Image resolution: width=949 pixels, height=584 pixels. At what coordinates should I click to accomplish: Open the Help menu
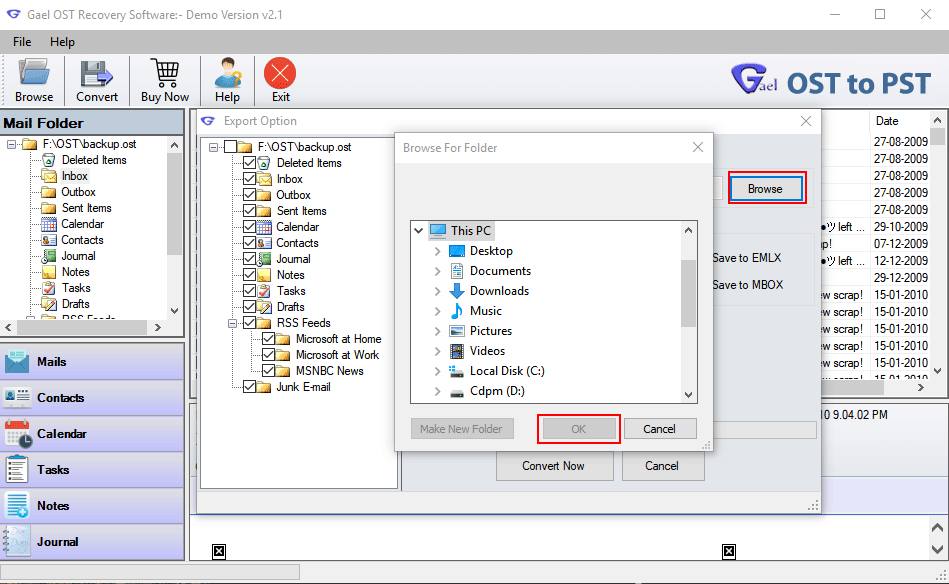(62, 42)
